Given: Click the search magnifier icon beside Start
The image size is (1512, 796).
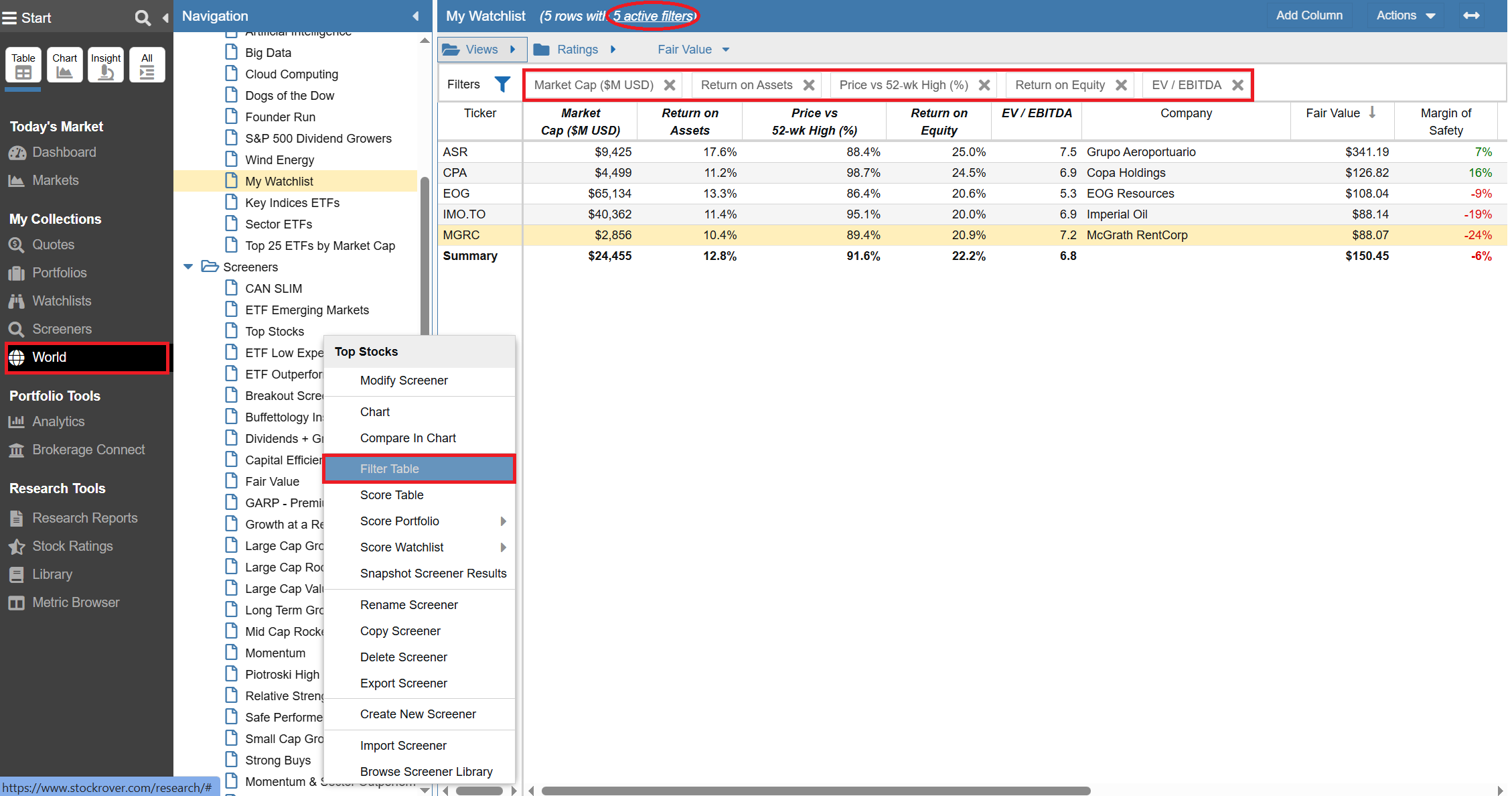Looking at the screenshot, I should pos(142,18).
